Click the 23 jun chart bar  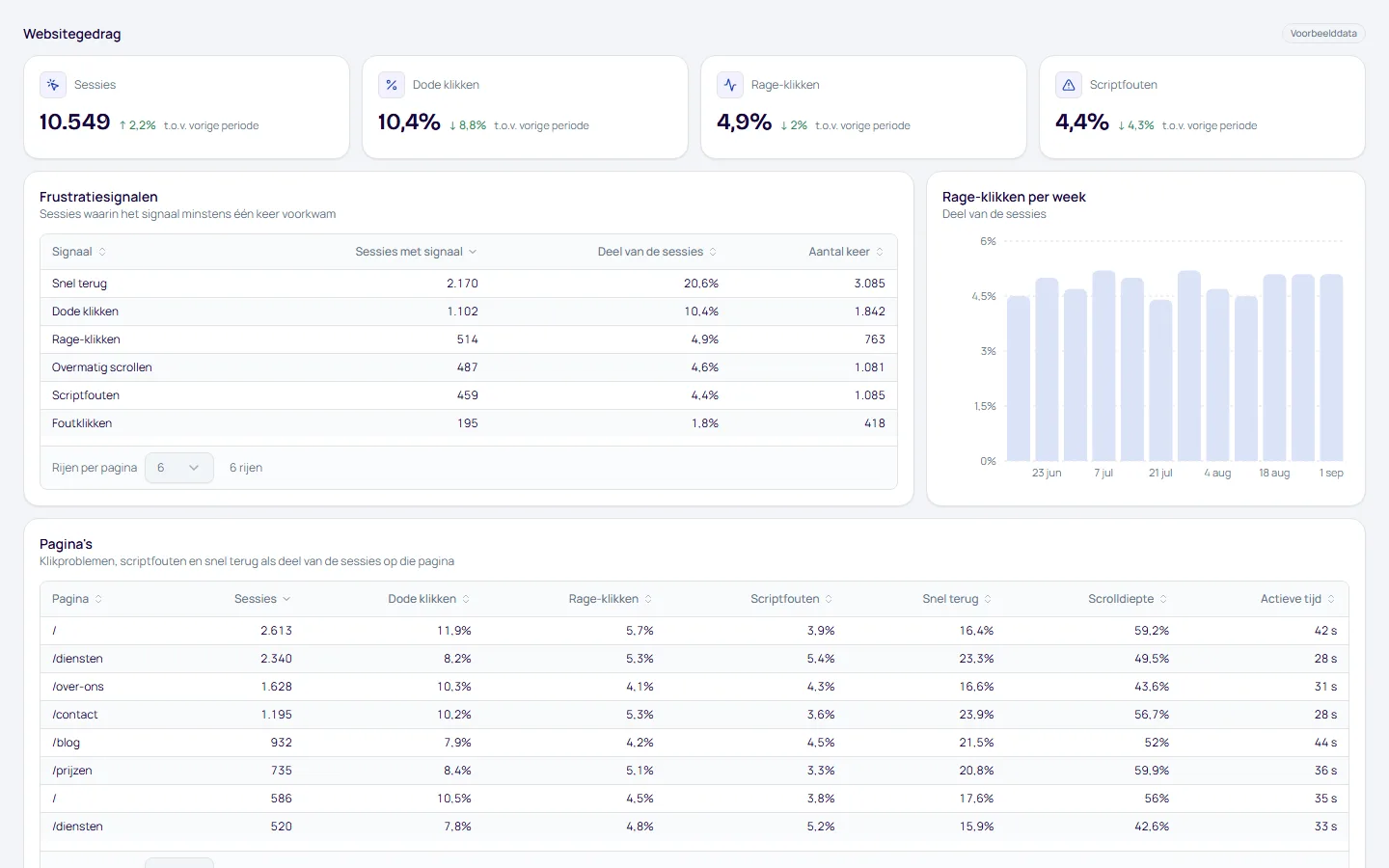tap(1047, 369)
